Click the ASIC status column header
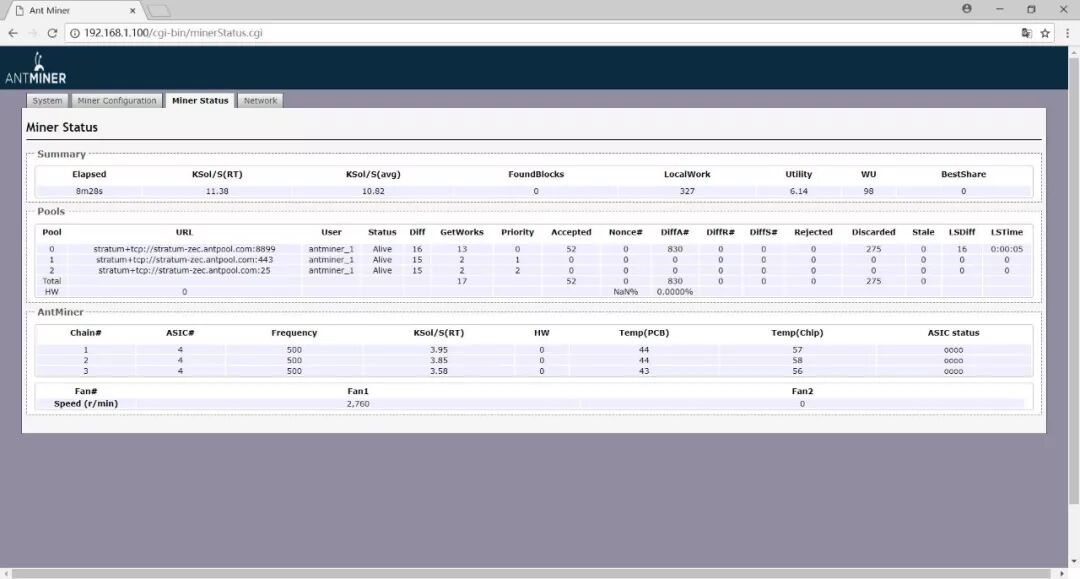 pos(953,333)
